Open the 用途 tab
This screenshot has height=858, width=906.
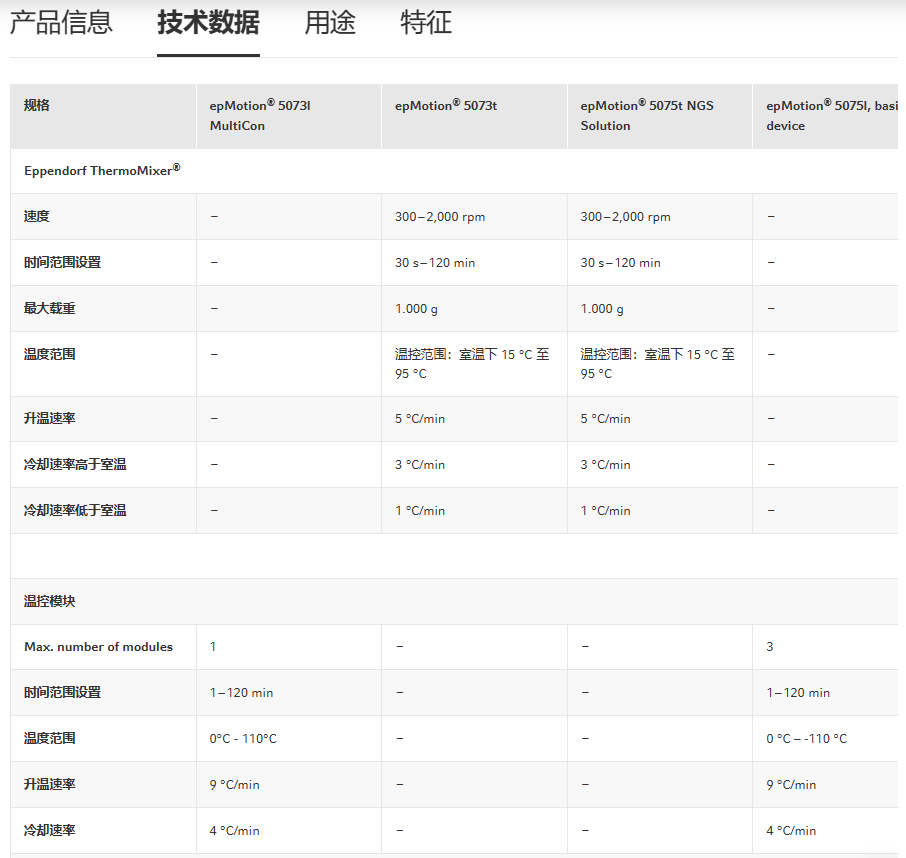tap(330, 23)
